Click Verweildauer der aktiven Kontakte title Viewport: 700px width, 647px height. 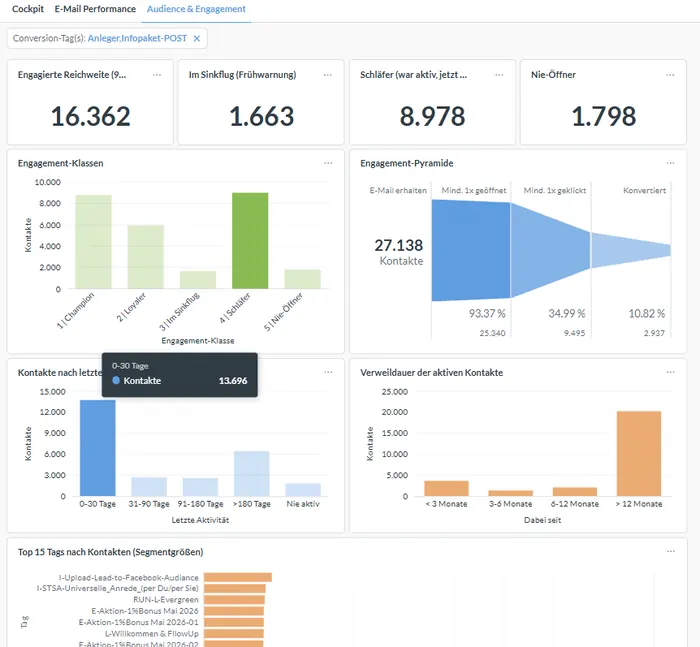coord(431,372)
